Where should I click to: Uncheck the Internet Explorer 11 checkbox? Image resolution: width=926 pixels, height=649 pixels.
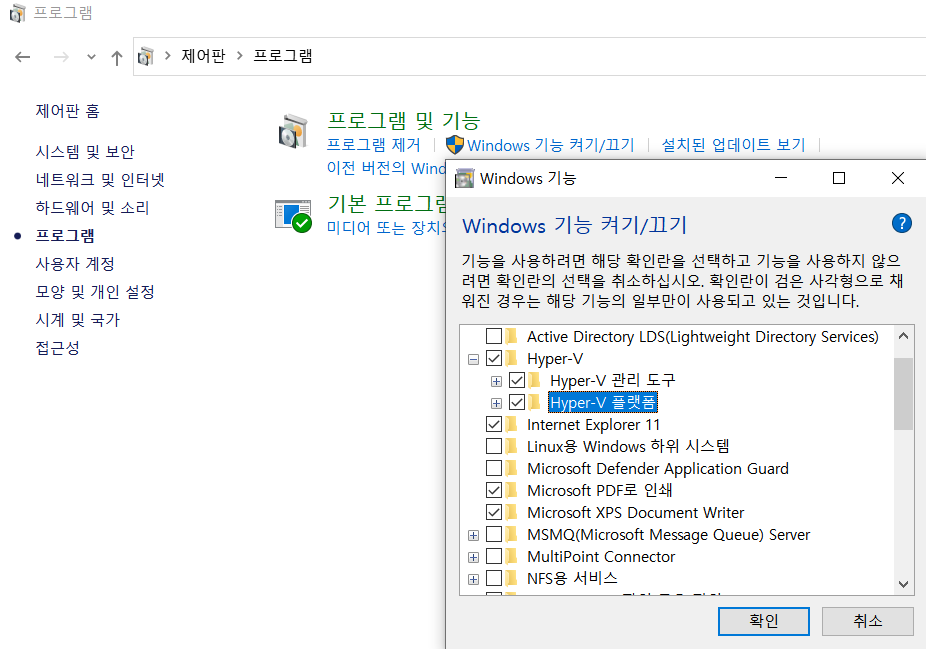coord(494,424)
